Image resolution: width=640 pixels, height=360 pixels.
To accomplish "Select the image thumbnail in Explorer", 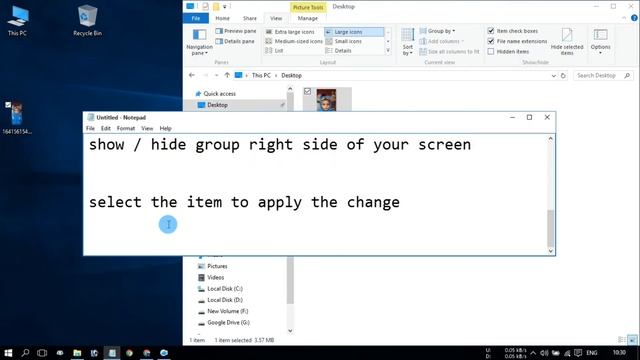I will pyautogui.click(x=327, y=100).
